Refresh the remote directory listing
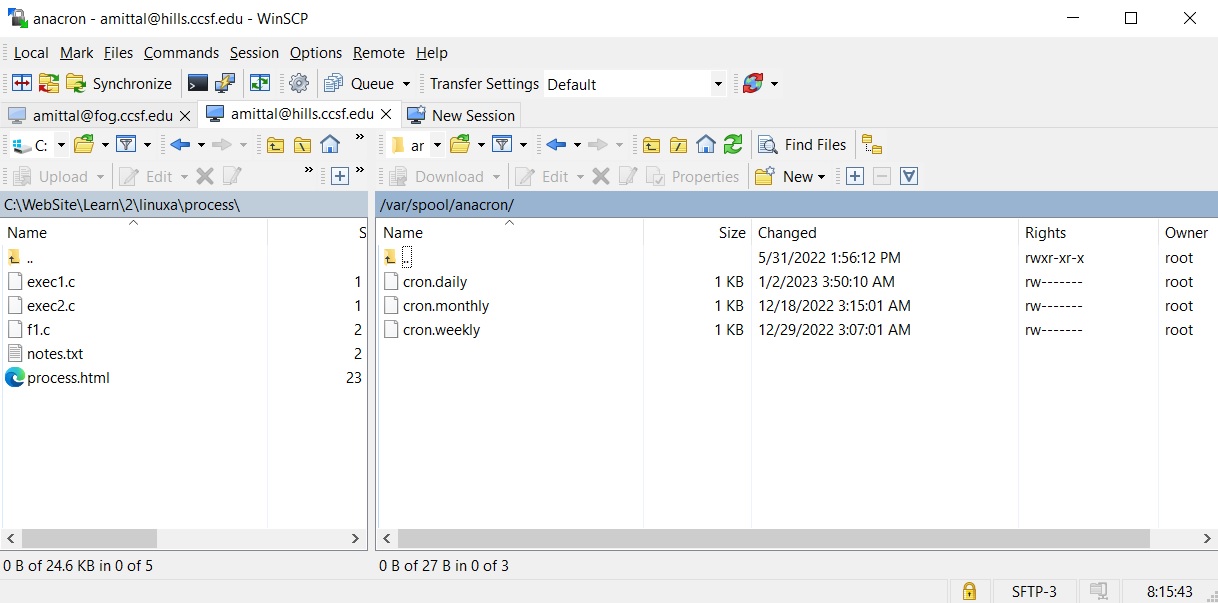This screenshot has height=603, width=1218. coord(733,145)
